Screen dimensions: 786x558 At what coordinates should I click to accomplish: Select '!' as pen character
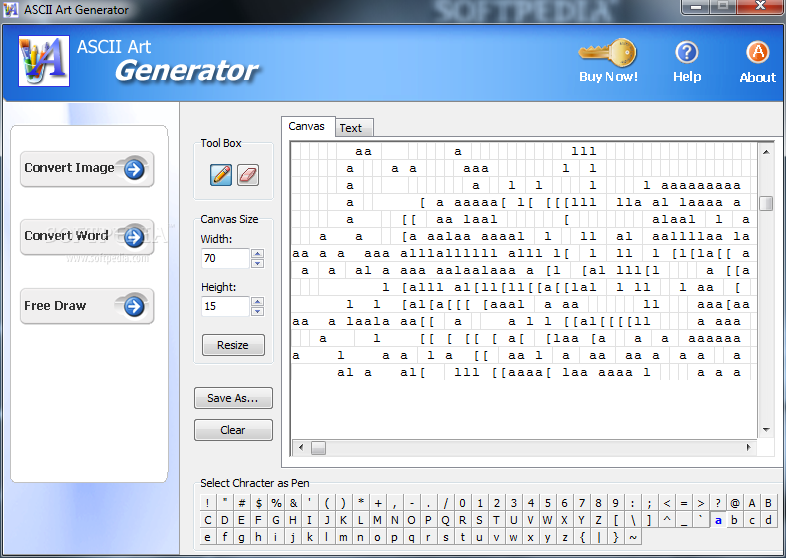[x=208, y=503]
